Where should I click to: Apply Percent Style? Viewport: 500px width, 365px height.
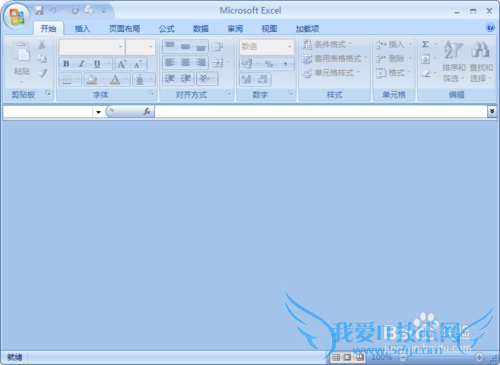coord(269,64)
